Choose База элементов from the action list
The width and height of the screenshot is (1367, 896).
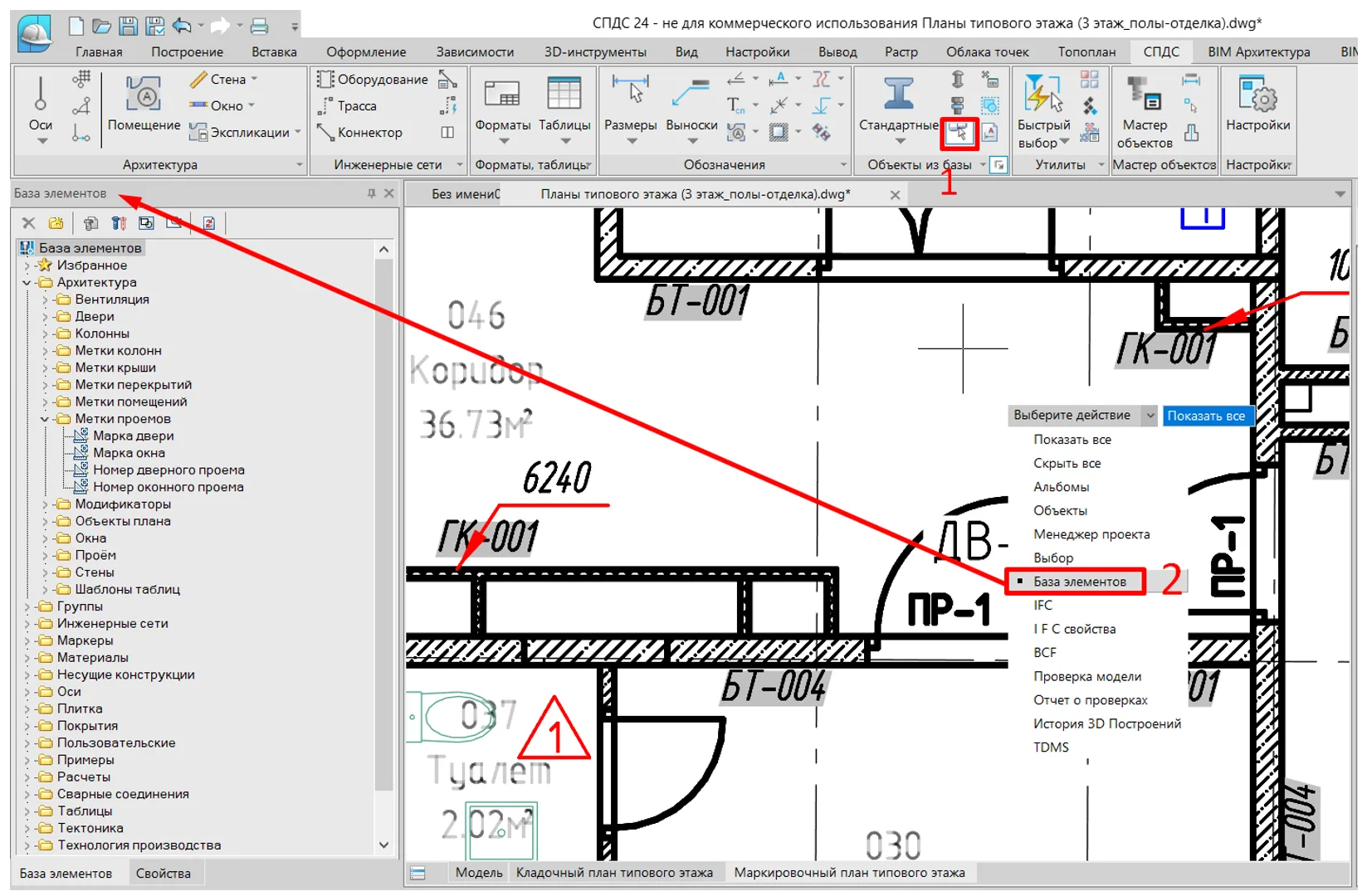(1079, 582)
